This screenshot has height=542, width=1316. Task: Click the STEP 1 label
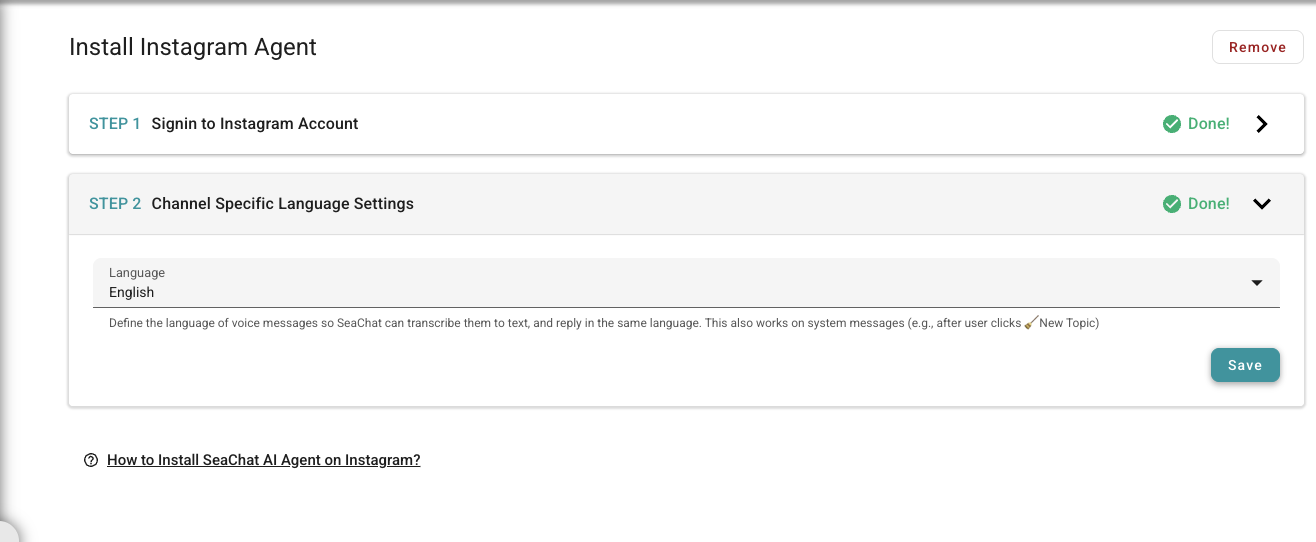pos(115,124)
